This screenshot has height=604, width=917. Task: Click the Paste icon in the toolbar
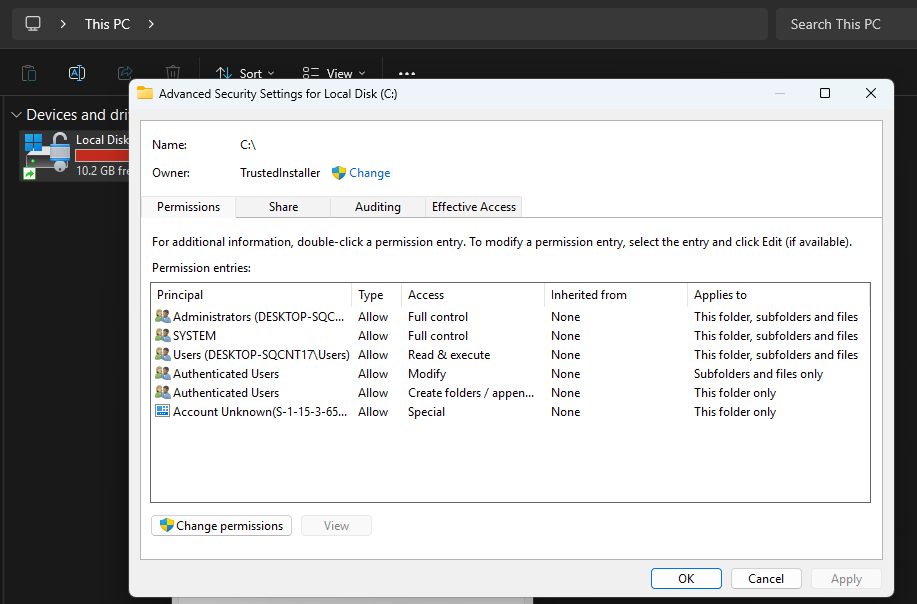point(28,72)
